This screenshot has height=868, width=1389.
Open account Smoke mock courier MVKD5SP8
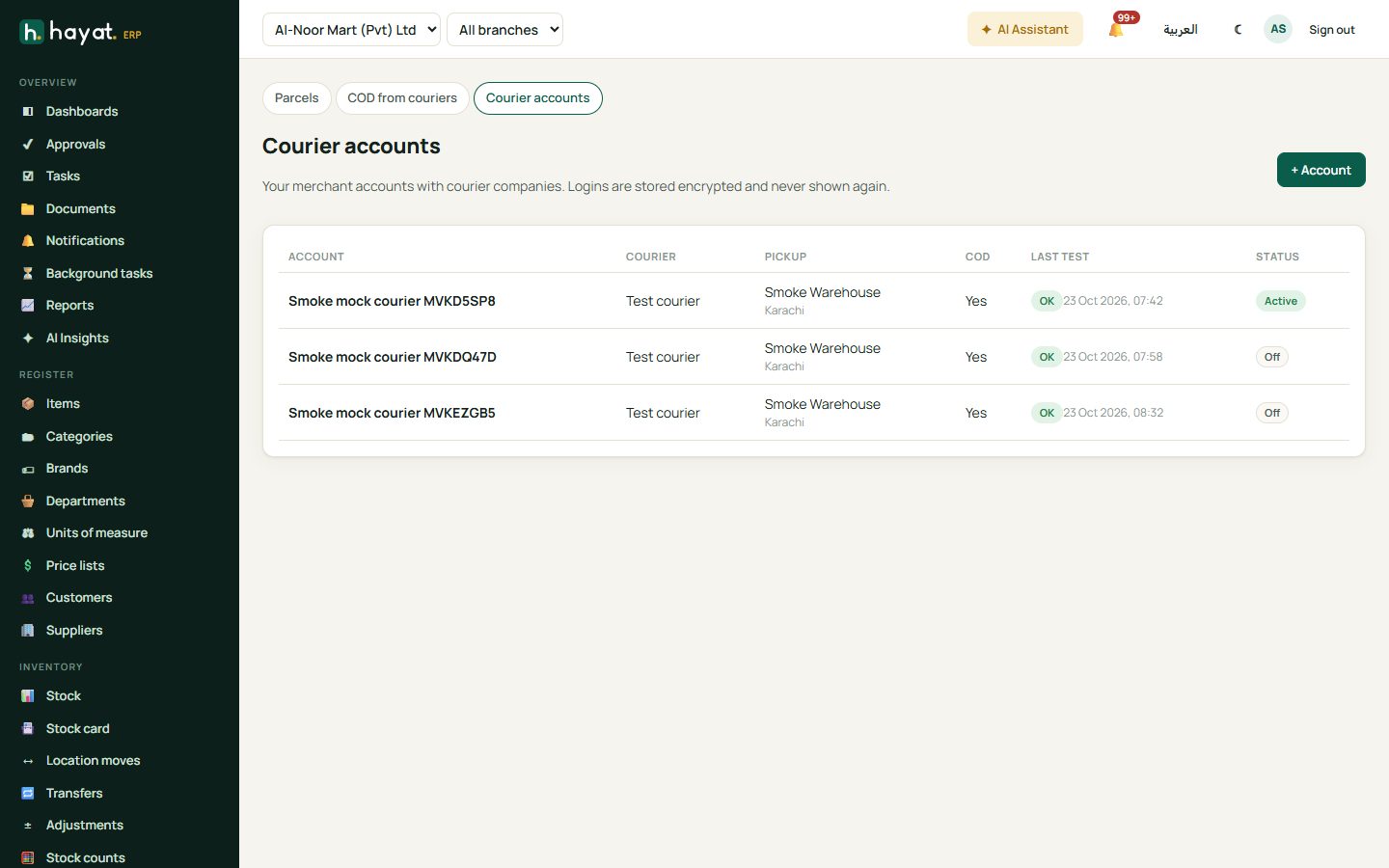(392, 301)
